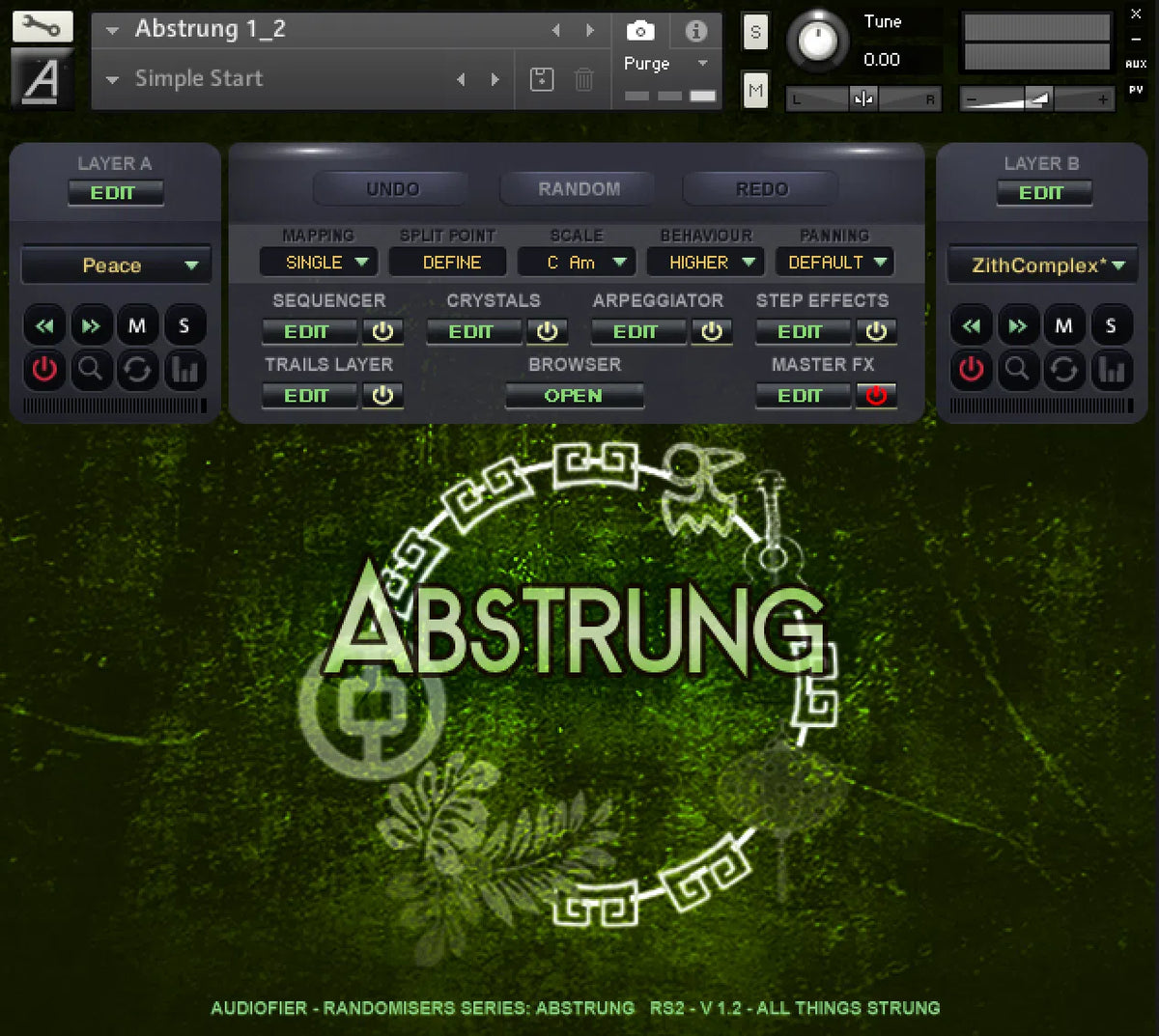1159x1036 pixels.
Task: Expand the Behaviour HIGHER dropdown
Action: tap(705, 262)
